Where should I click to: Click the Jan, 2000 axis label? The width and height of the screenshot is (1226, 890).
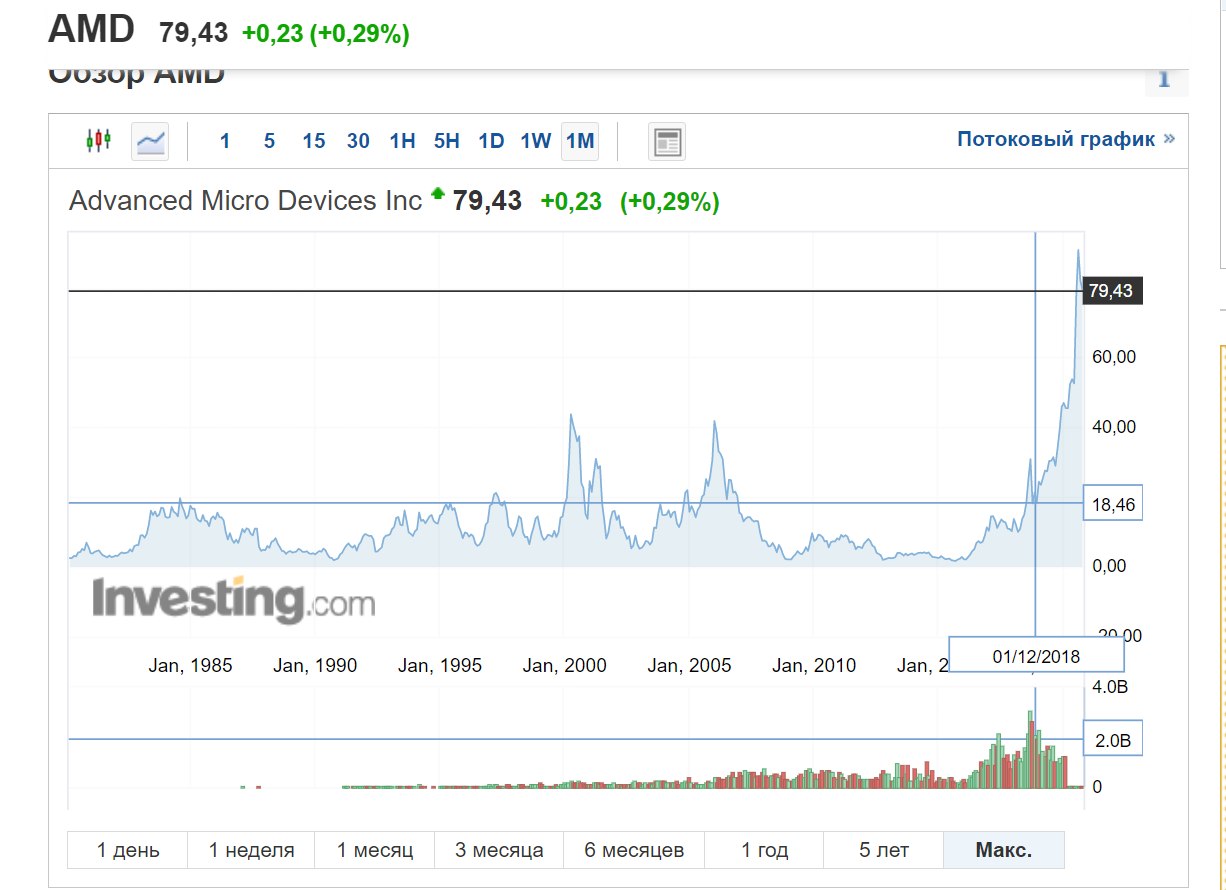tap(565, 666)
